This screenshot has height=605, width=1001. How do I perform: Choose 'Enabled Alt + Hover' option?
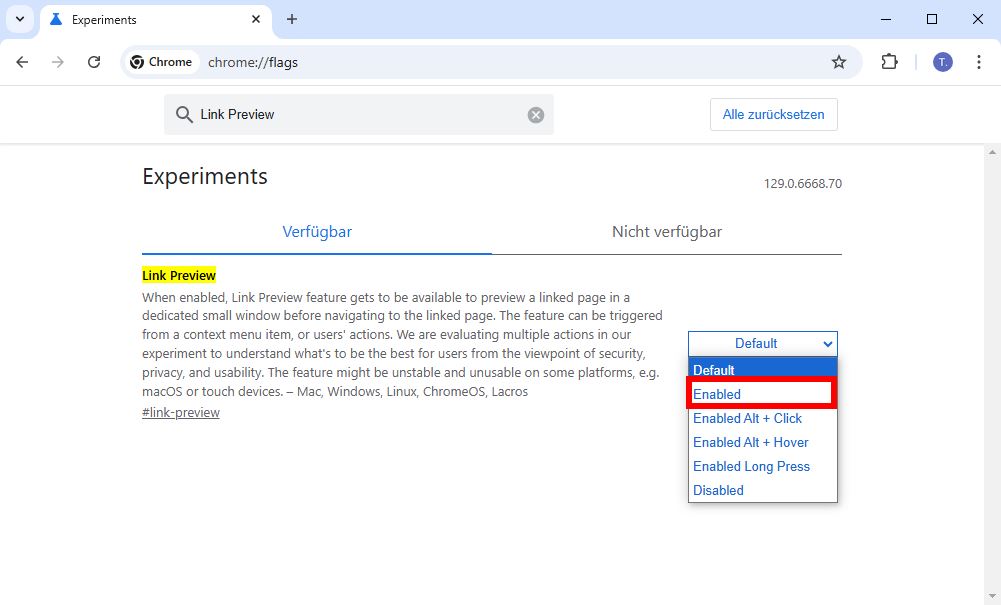coord(750,442)
